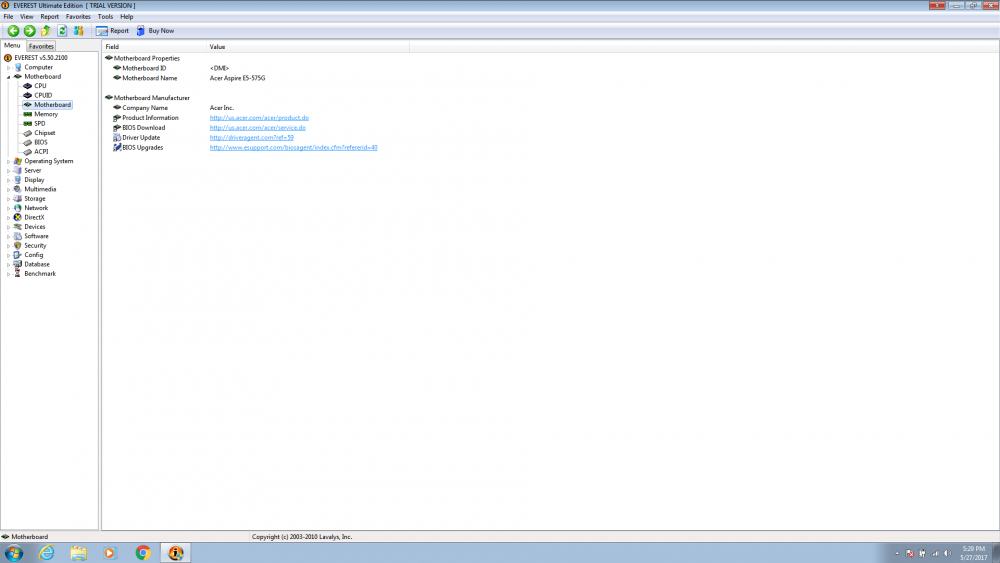Open the Favorites menu
This screenshot has width=1000, height=563.
[x=78, y=17]
